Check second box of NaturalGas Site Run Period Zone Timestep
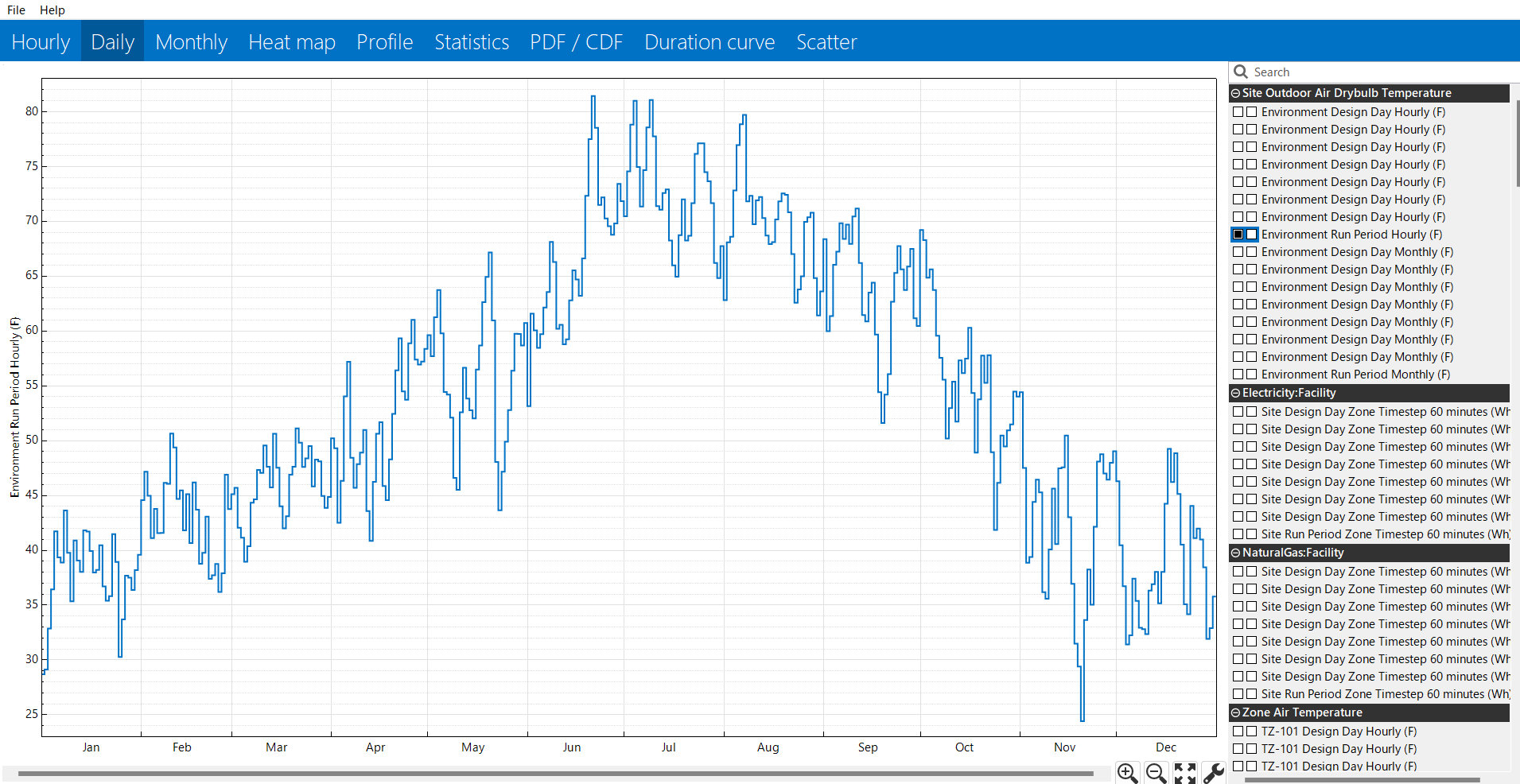This screenshot has width=1520, height=784. click(x=1252, y=694)
